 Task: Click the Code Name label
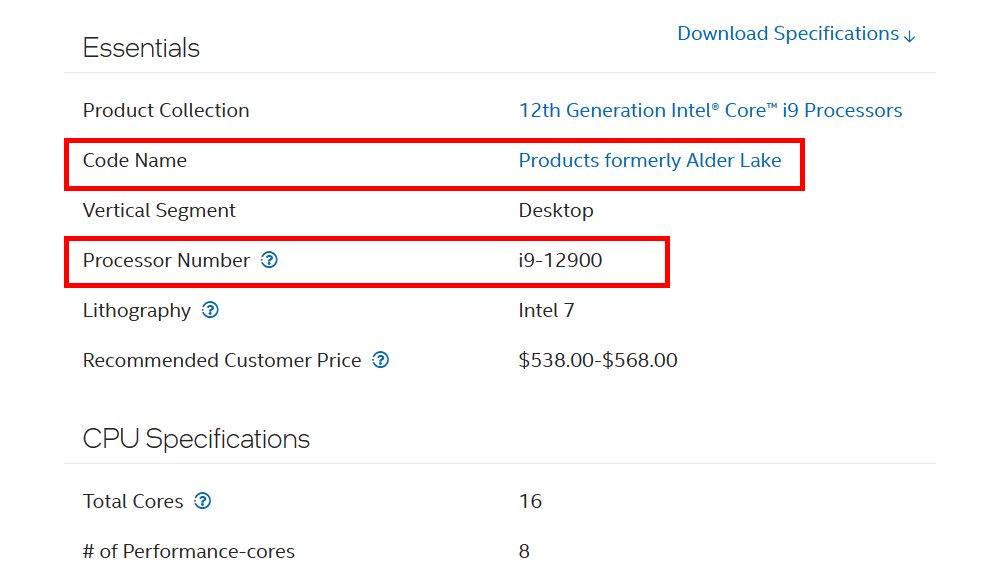(134, 161)
